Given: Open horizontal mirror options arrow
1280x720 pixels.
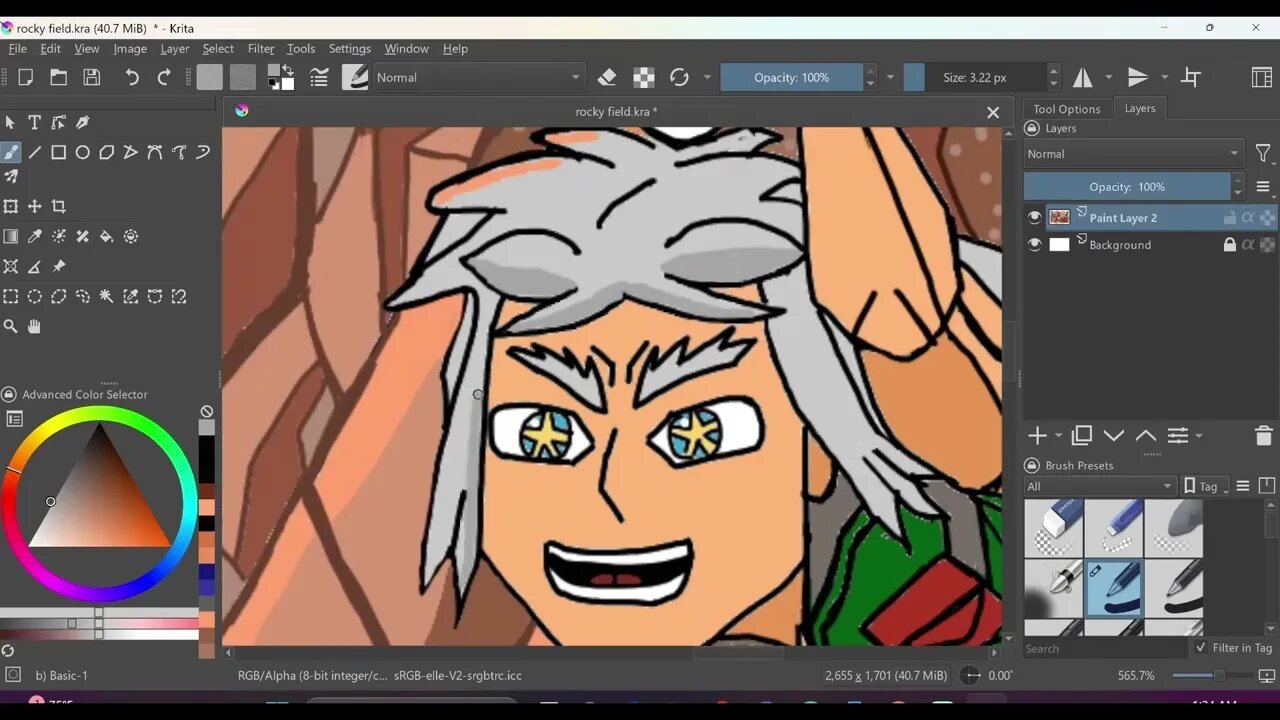Looking at the screenshot, I should point(1108,77).
